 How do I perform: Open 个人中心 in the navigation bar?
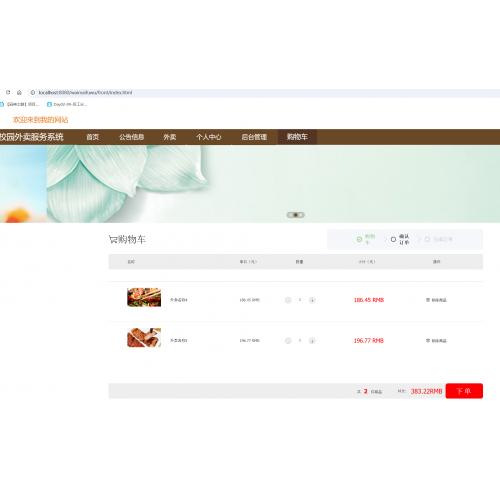click(209, 137)
